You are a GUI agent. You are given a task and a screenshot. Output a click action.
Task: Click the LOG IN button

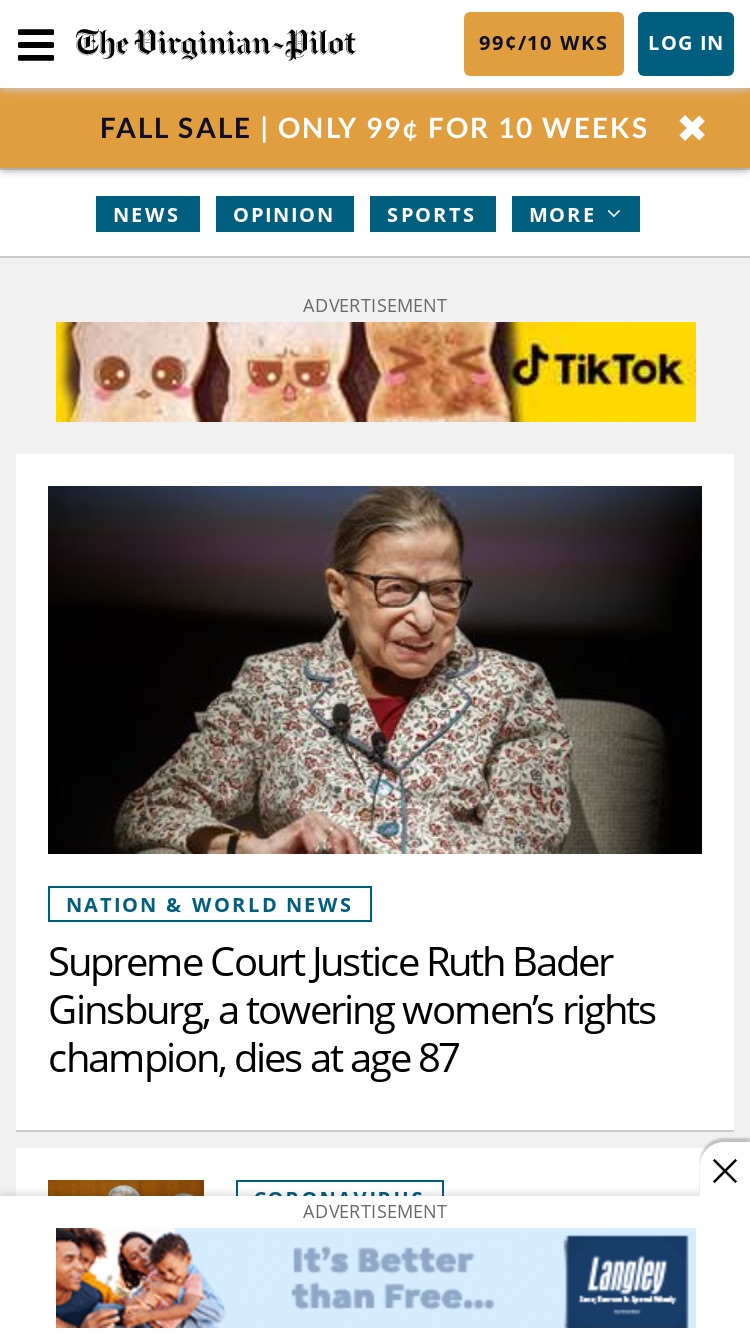tap(686, 44)
